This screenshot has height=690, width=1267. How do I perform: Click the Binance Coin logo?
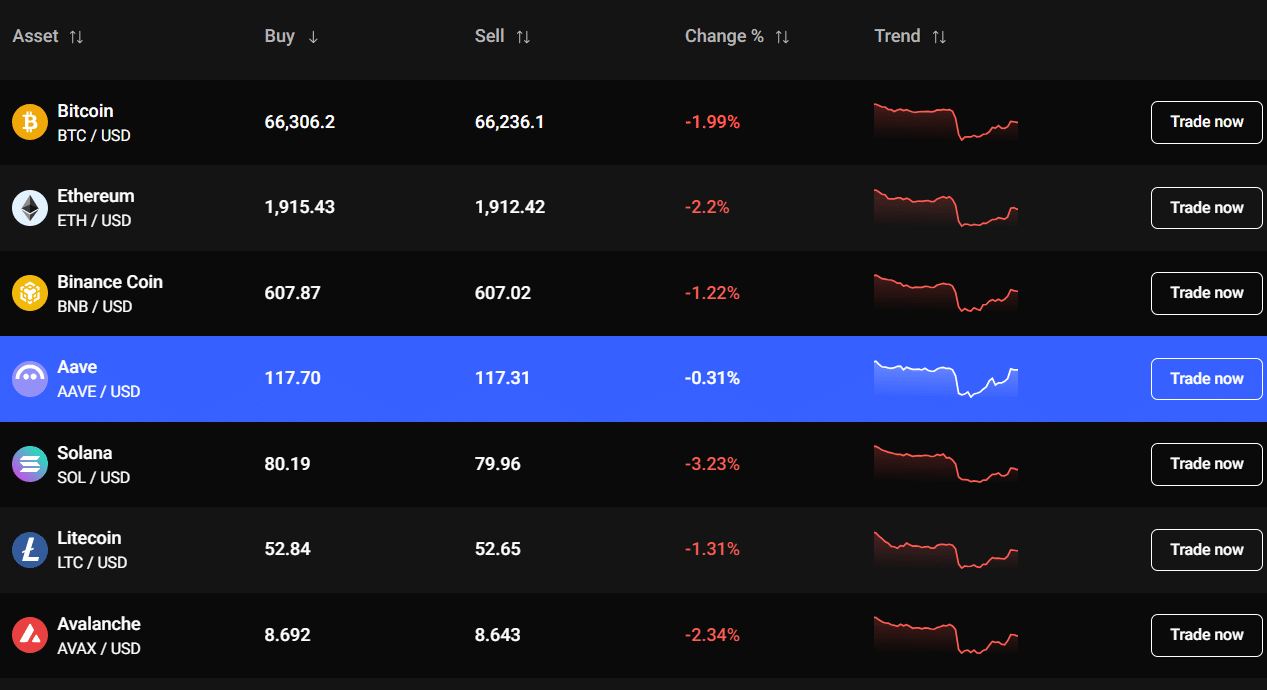point(29,293)
